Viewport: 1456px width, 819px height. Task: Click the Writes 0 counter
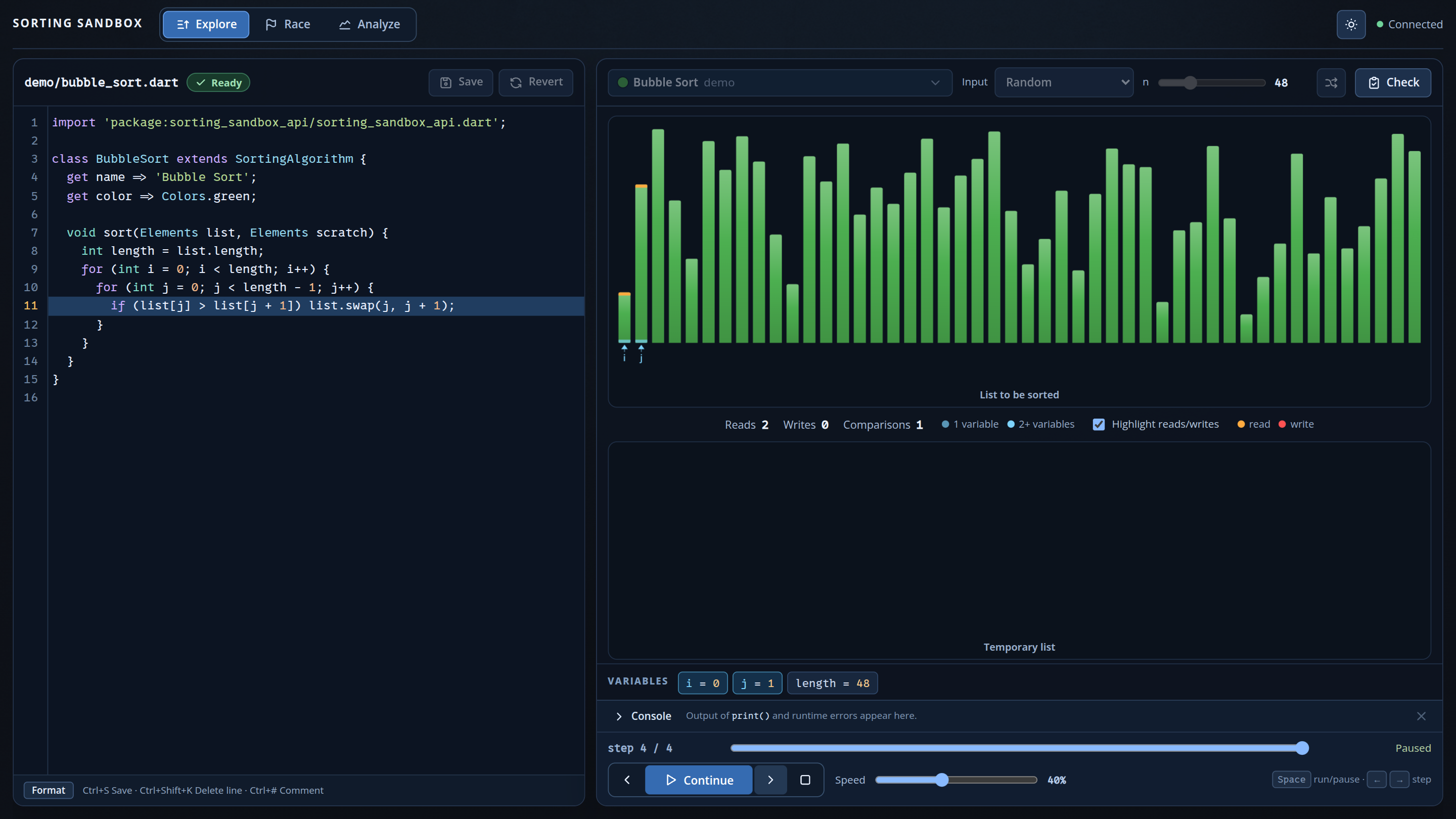[806, 425]
